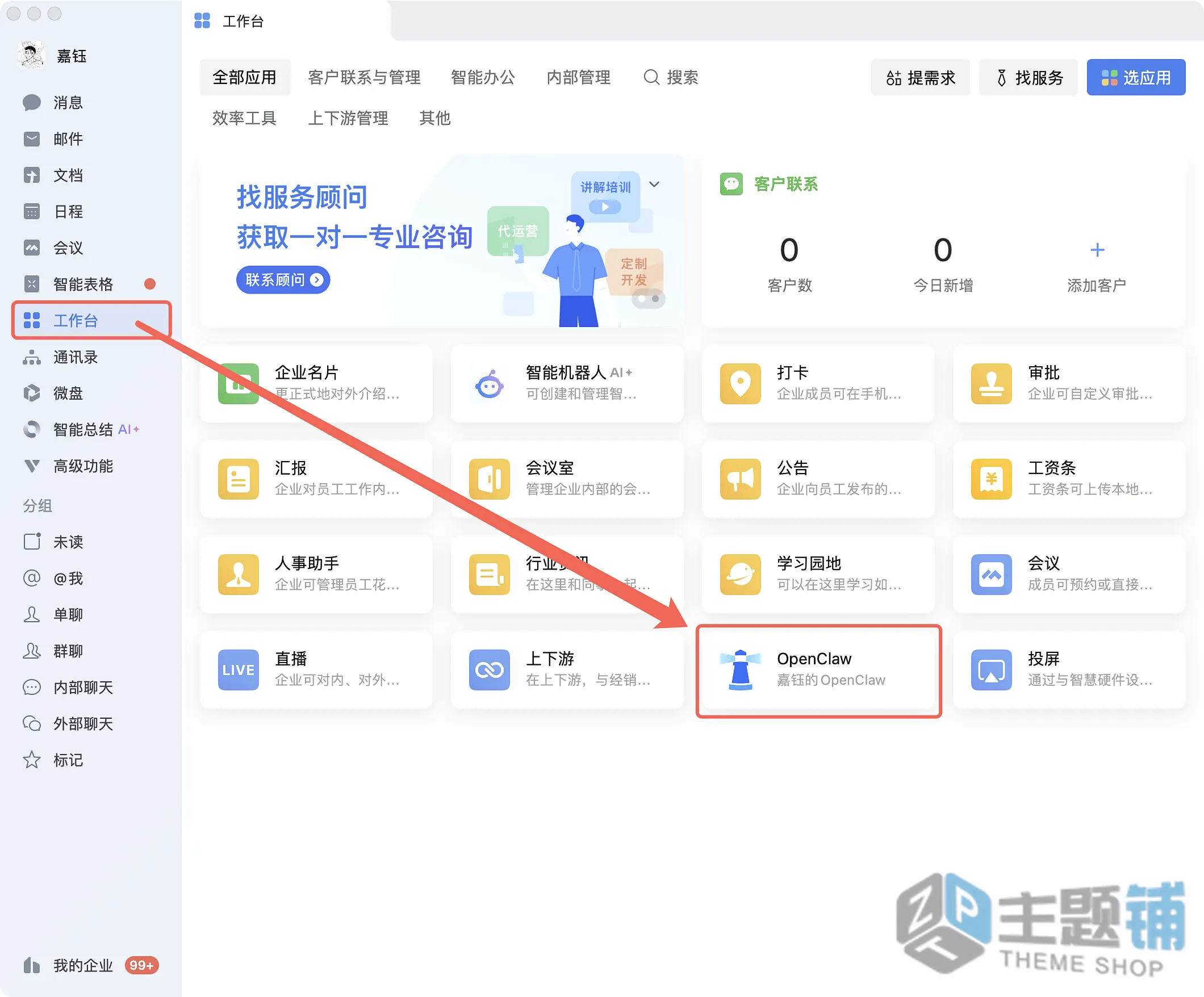This screenshot has height=997, width=1204.
Task: Open the 高级功能 advanced features icon
Action: click(32, 466)
